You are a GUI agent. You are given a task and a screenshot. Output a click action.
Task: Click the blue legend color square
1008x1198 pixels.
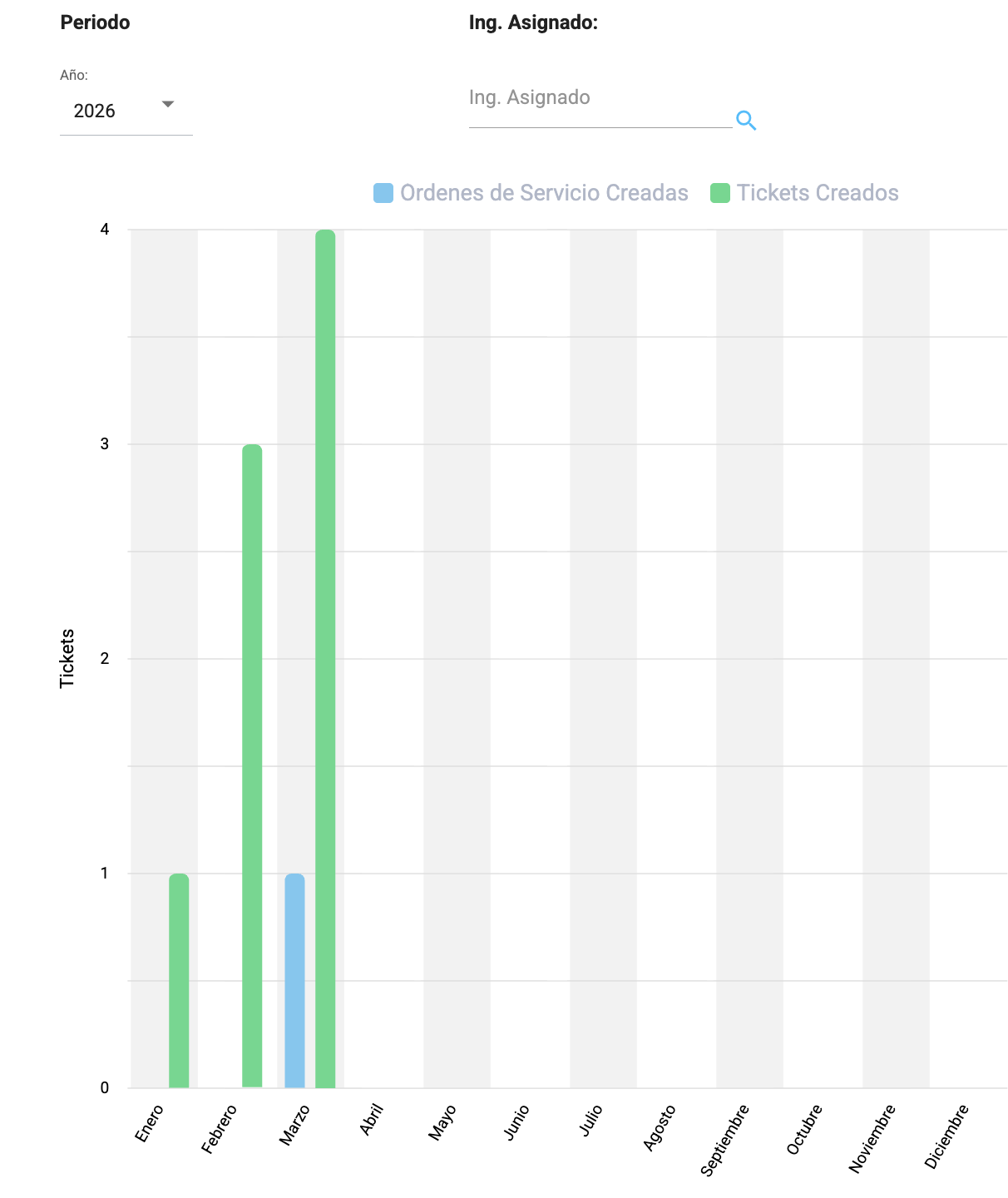[383, 193]
